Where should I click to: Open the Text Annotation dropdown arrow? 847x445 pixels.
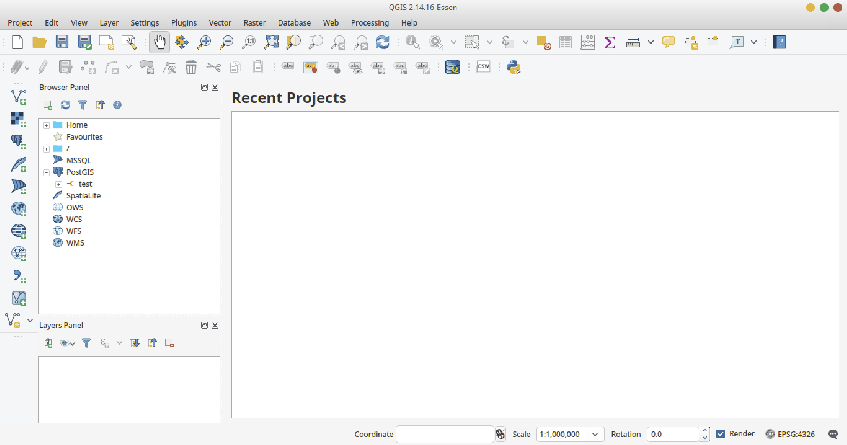tap(754, 42)
